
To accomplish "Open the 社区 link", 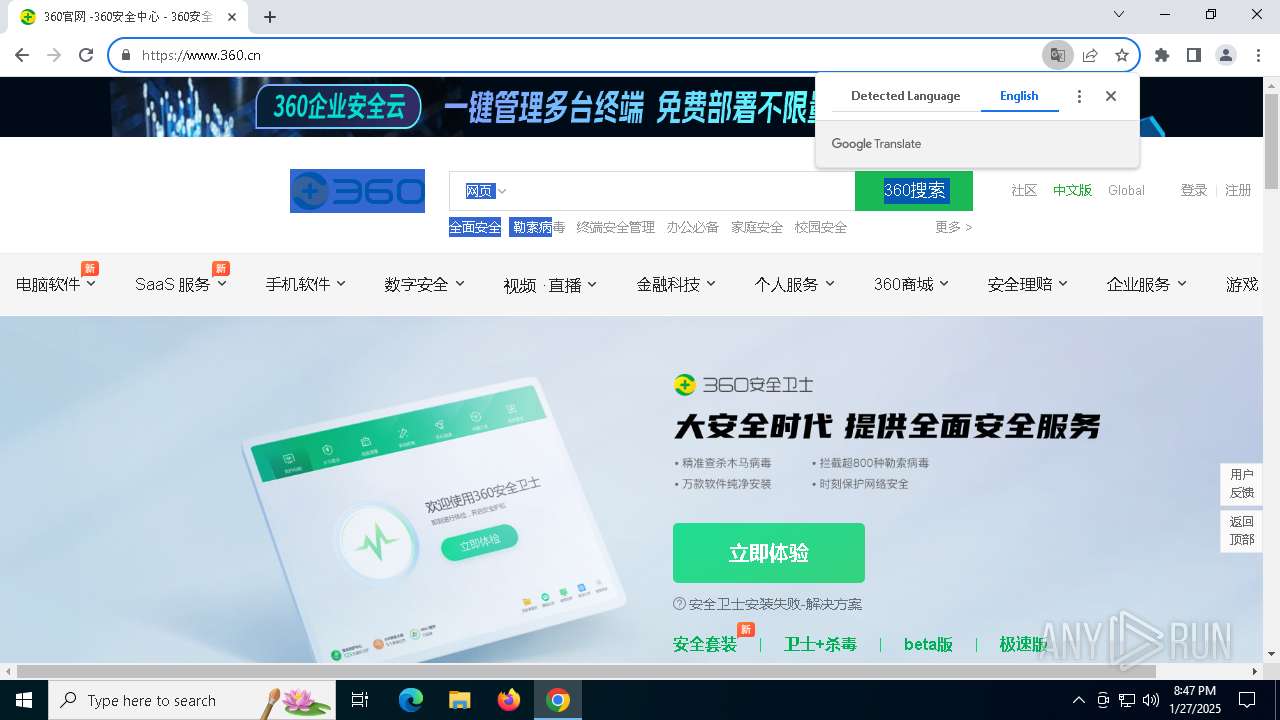I will point(1024,190).
